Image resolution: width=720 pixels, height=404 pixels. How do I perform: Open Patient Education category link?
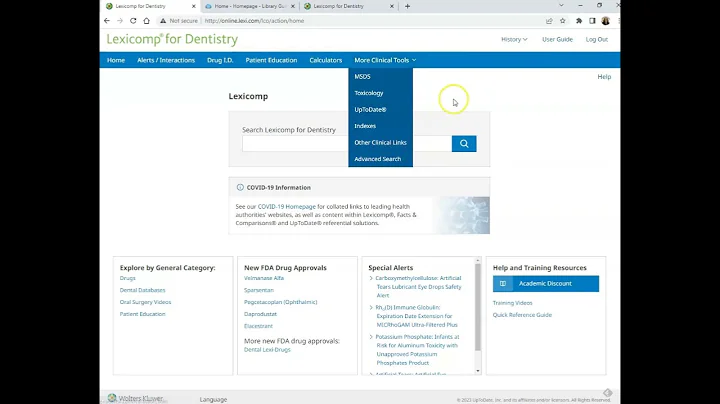tap(142, 314)
